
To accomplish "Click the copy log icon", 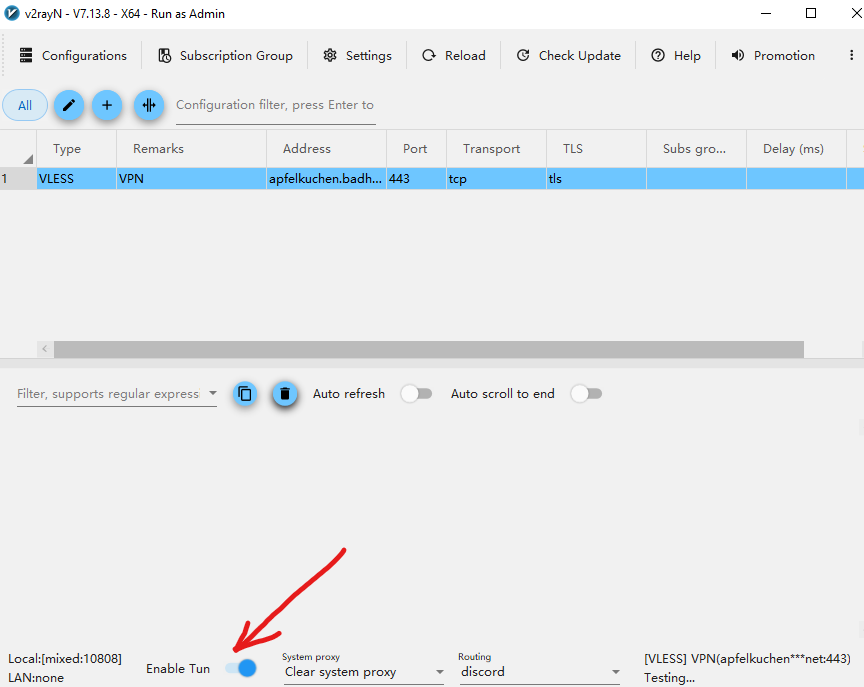I will (245, 394).
